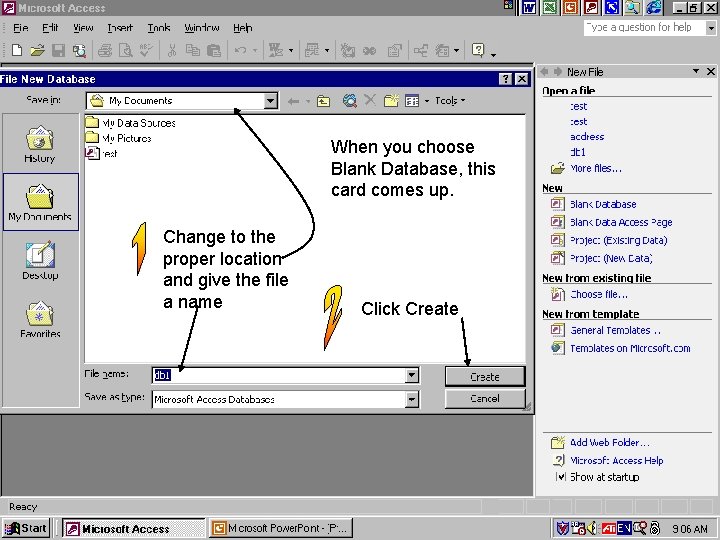
Task: Click the Create button
Action: click(x=485, y=377)
